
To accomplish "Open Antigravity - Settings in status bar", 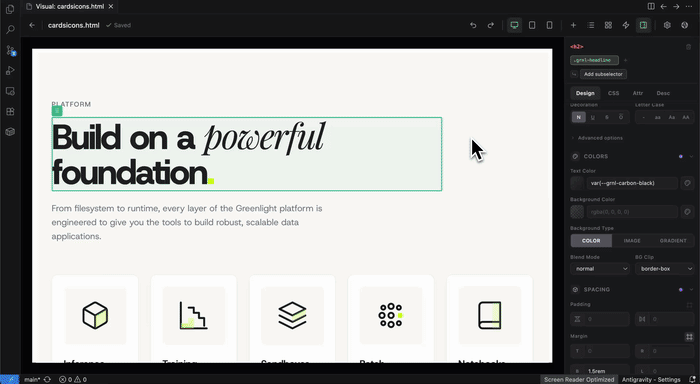I will pyautogui.click(x=651, y=380).
